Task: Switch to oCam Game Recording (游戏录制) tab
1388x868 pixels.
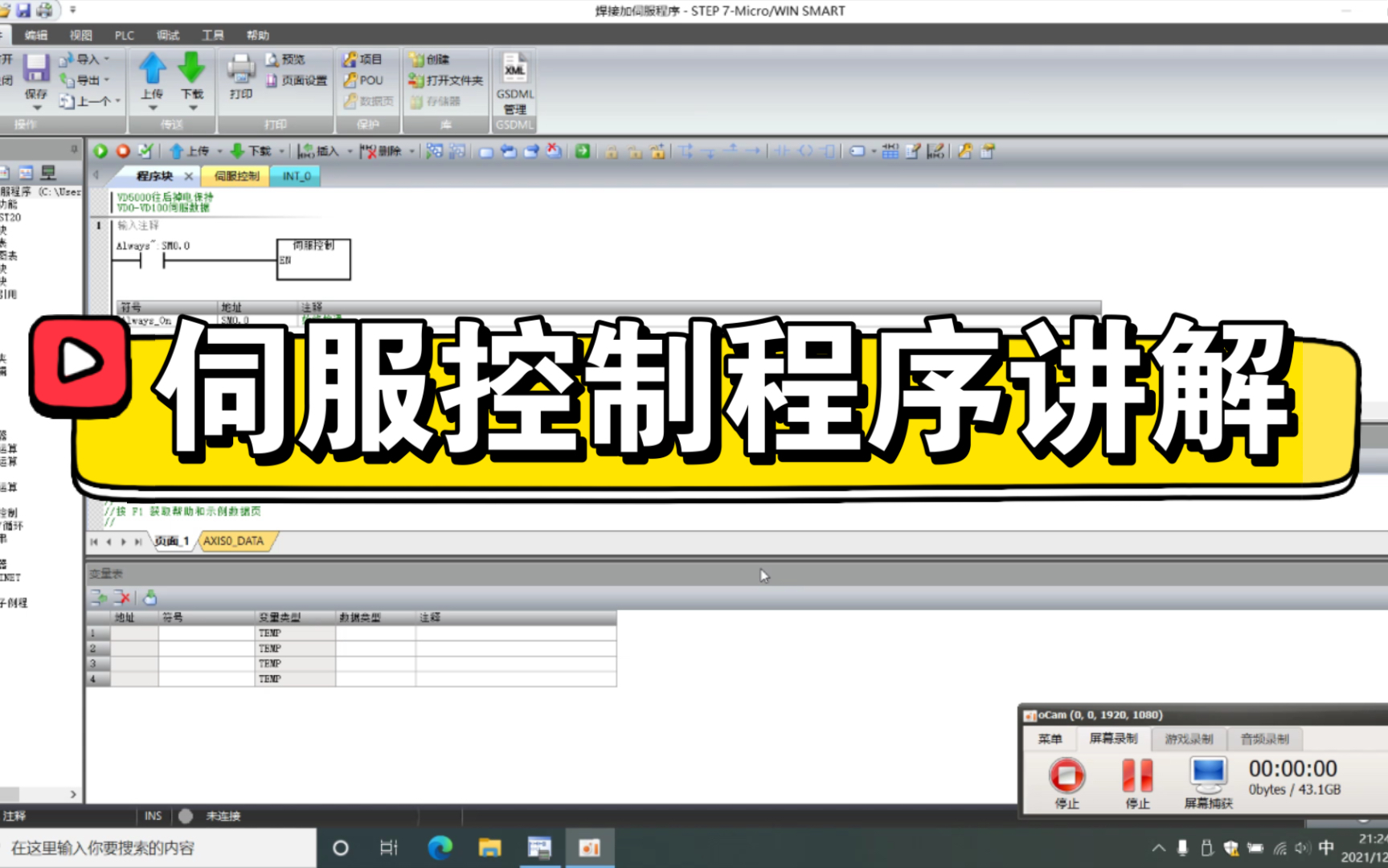Action: click(x=1189, y=739)
